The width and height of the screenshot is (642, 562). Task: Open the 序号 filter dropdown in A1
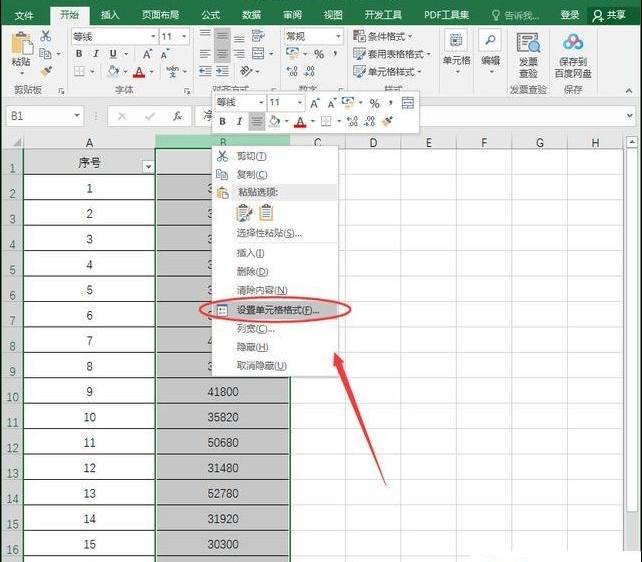click(x=148, y=166)
